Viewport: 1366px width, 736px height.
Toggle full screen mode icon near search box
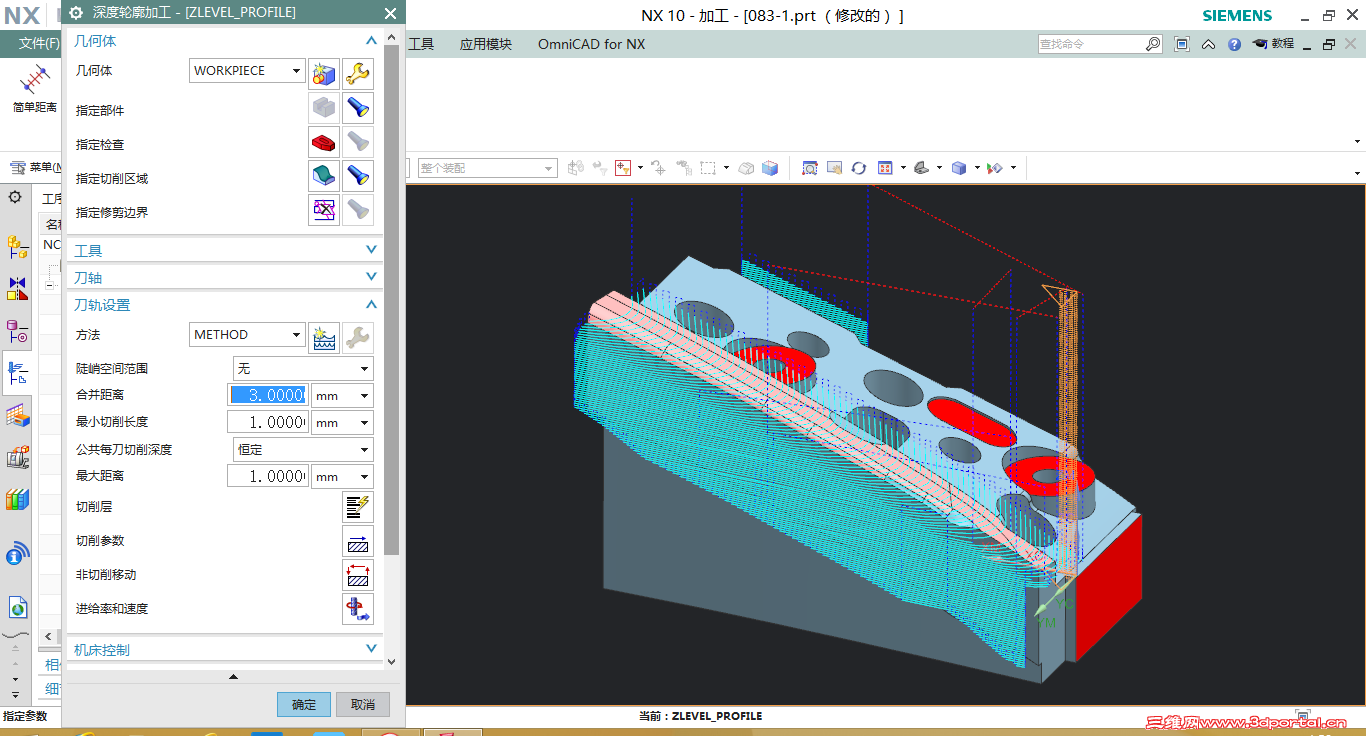click(1182, 44)
